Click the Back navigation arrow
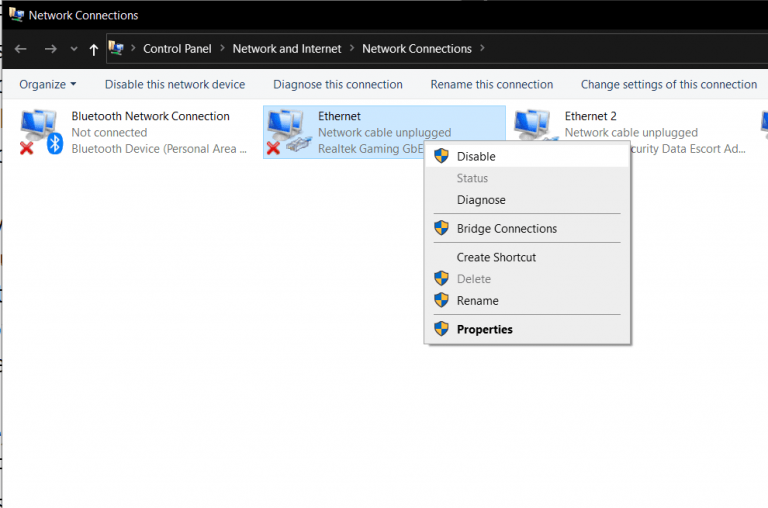This screenshot has width=768, height=508. [21, 49]
